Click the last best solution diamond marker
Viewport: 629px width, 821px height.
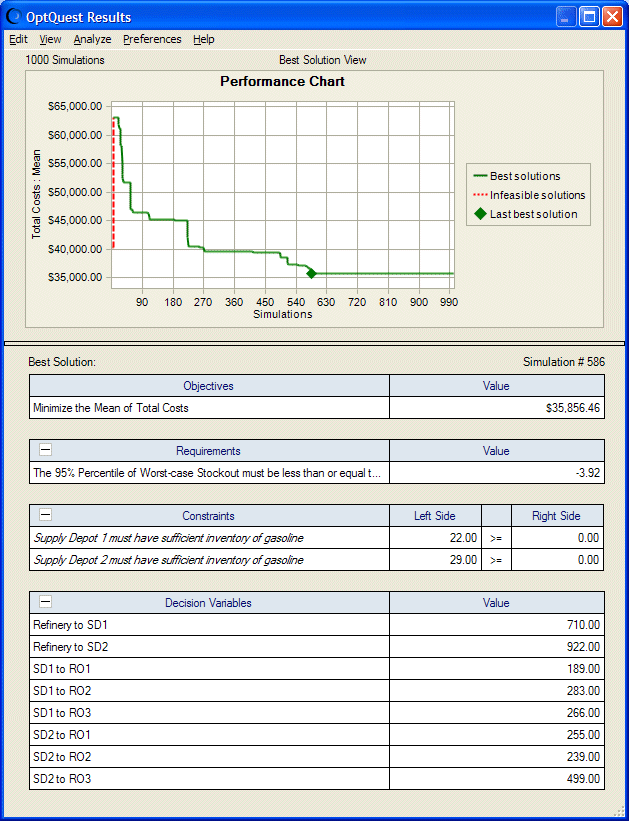311,273
